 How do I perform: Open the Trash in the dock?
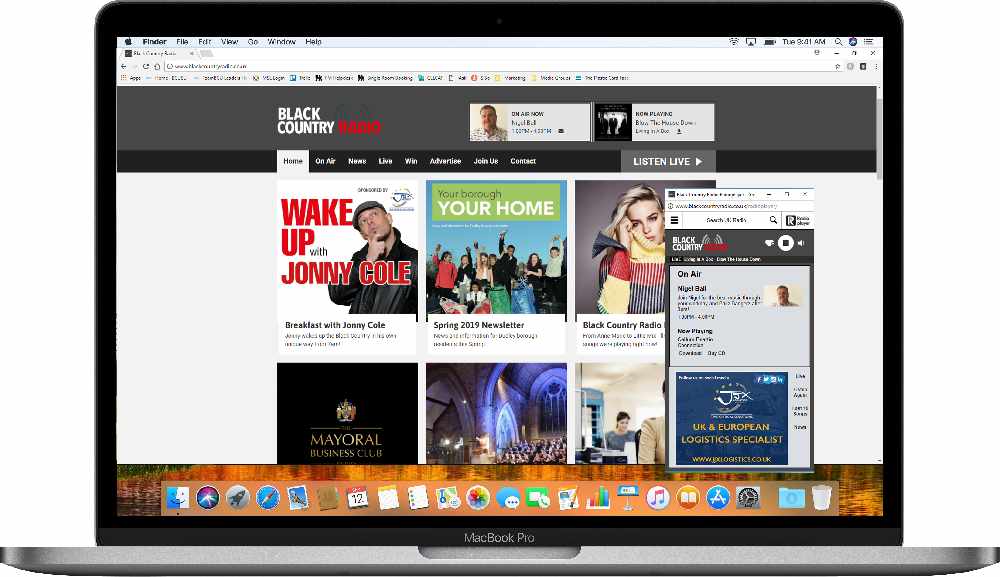821,498
